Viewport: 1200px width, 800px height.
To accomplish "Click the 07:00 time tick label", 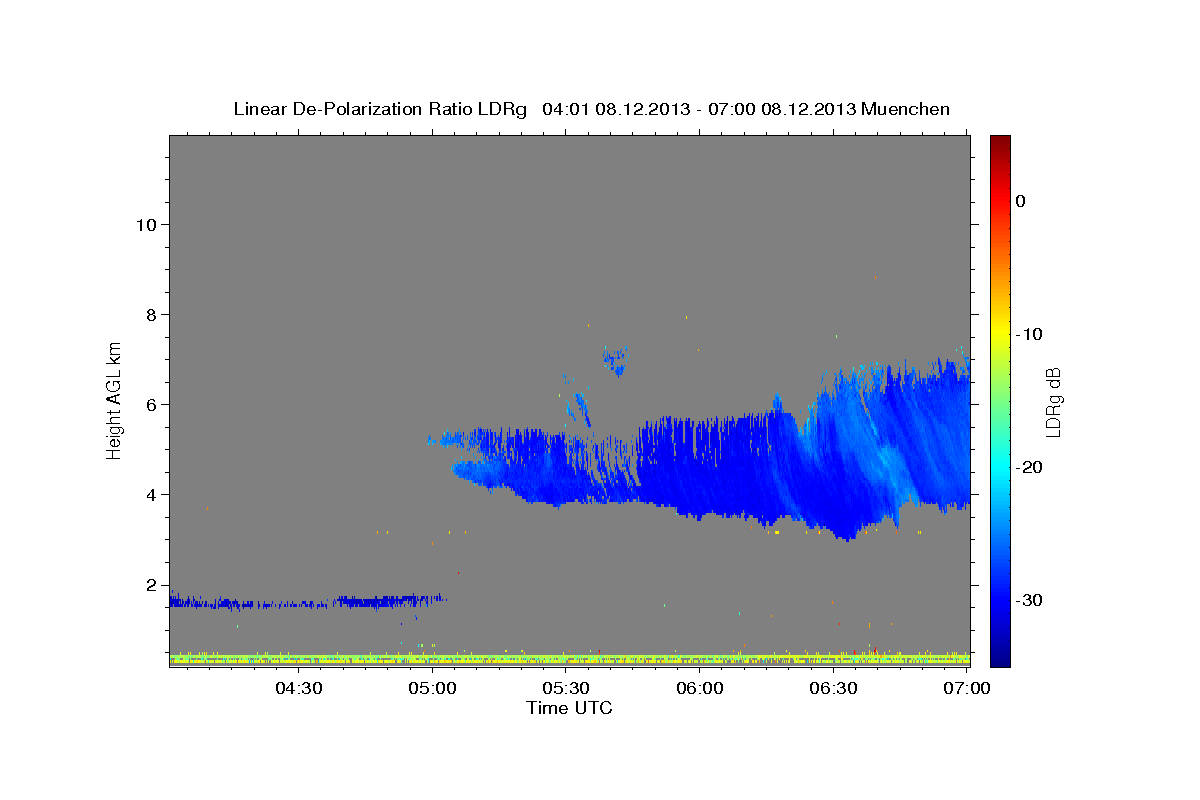I will click(x=967, y=689).
